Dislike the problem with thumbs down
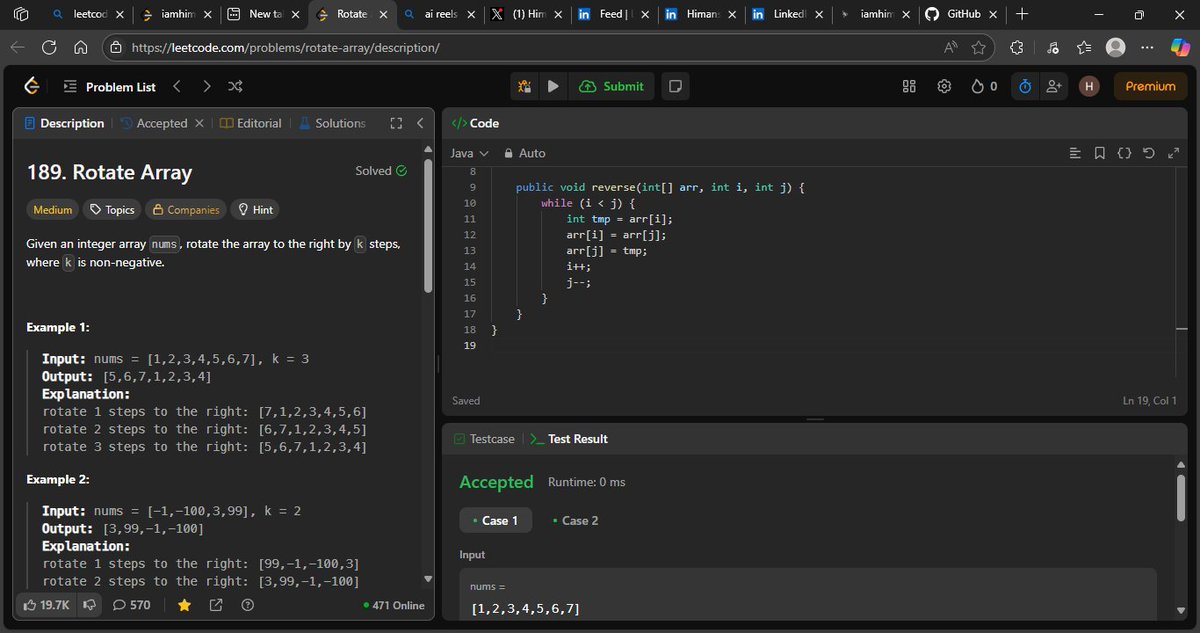The height and width of the screenshot is (633, 1200). [89, 605]
